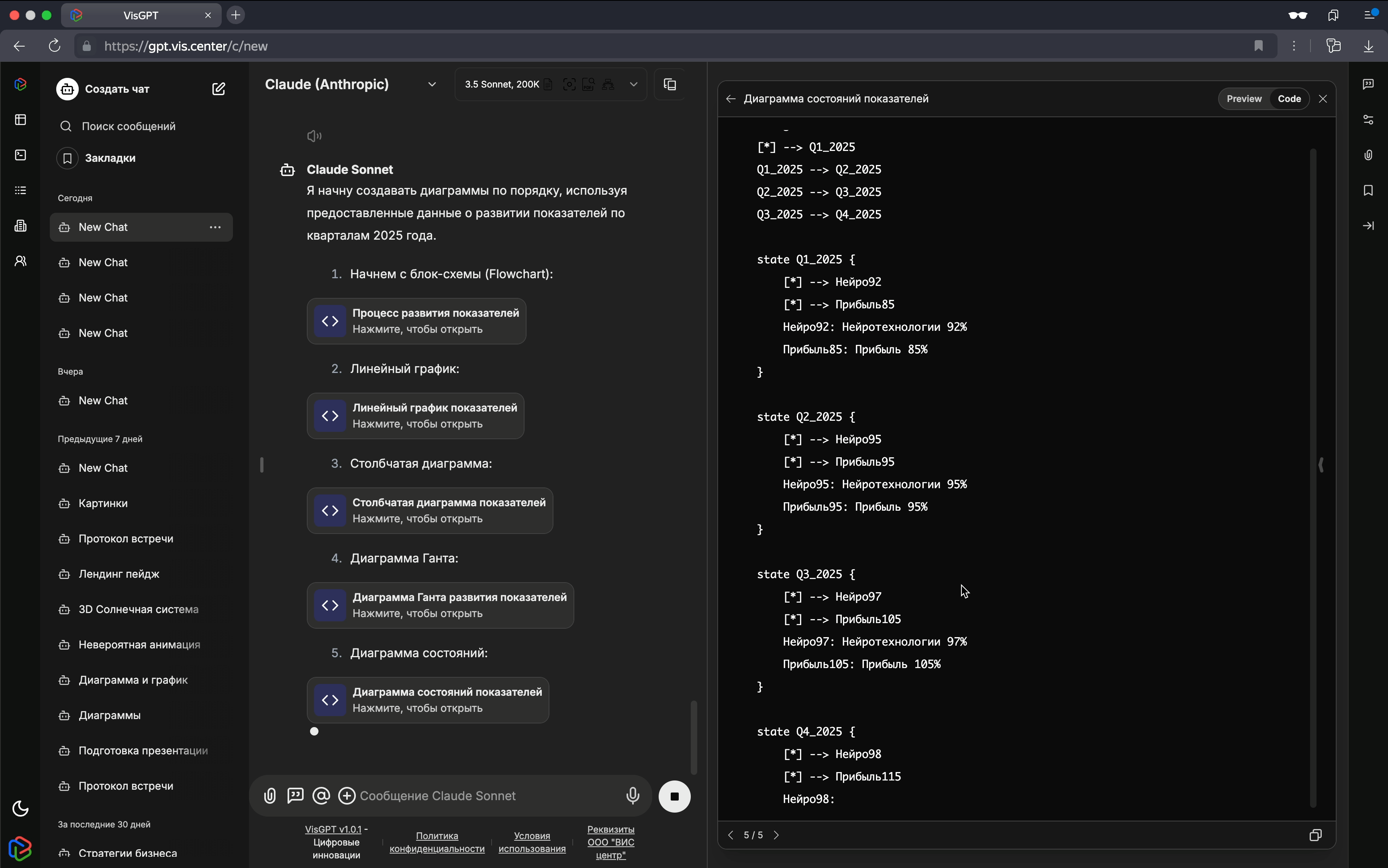
Task: Toggle bookmark for page in address bar
Action: (x=1258, y=46)
